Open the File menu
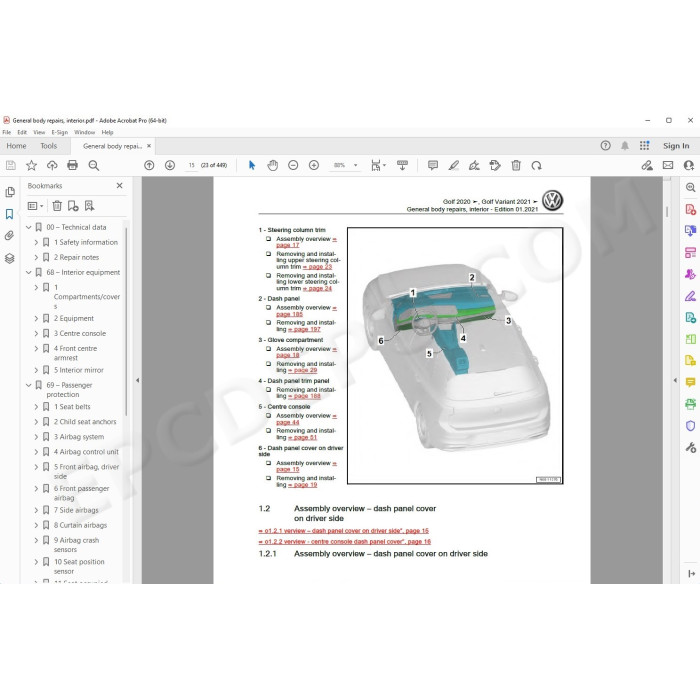Screen dimensions: 700x700 click(x=7, y=133)
